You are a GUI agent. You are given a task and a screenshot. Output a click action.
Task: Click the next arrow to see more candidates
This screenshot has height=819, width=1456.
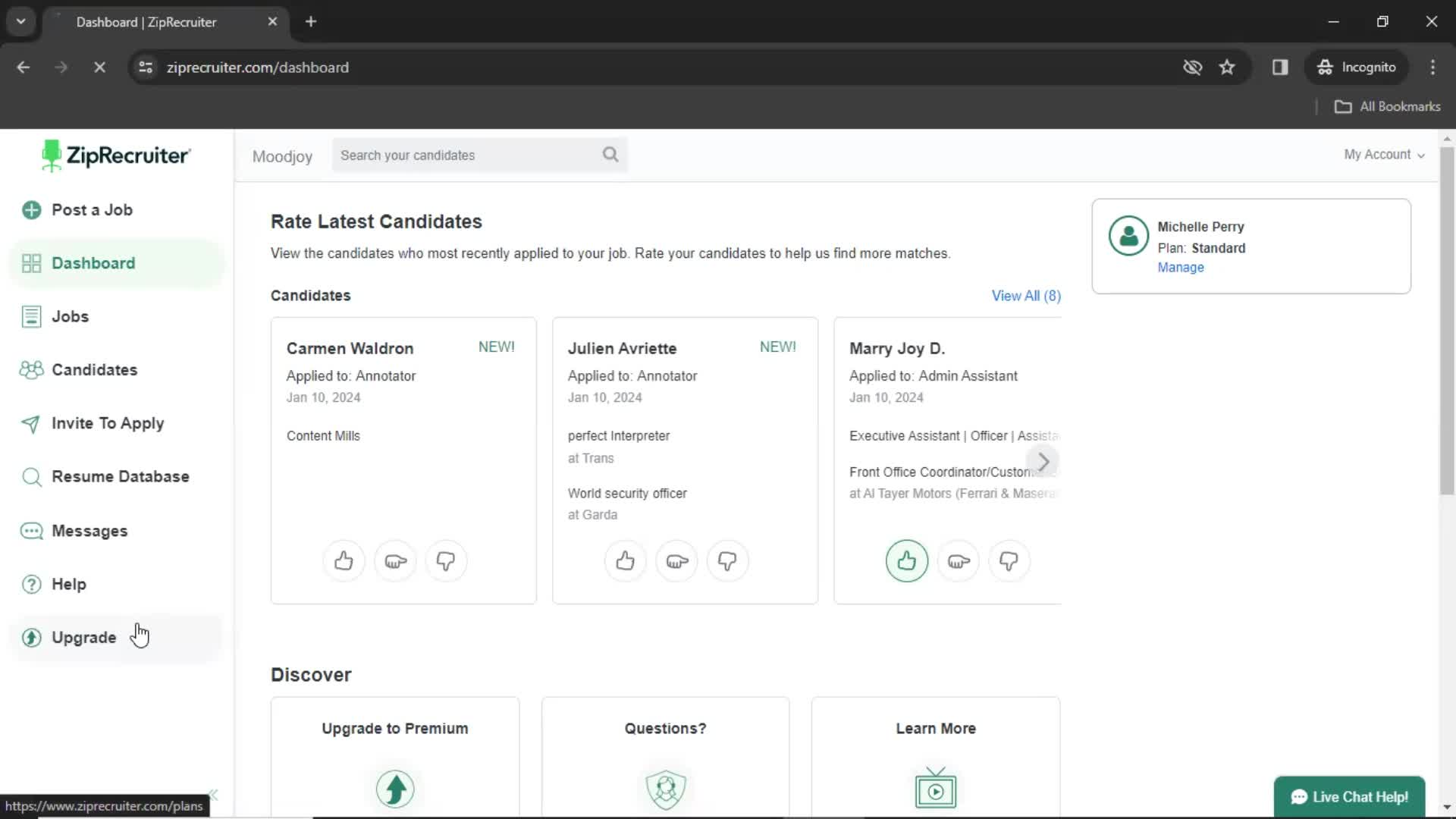coord(1045,461)
